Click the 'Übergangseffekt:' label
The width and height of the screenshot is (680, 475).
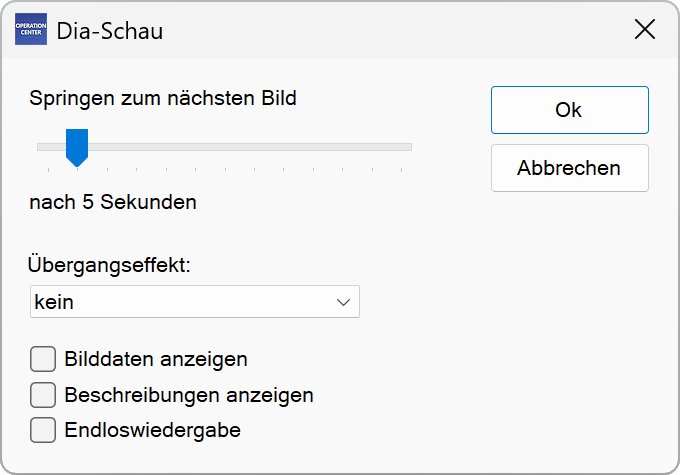[x=110, y=265]
